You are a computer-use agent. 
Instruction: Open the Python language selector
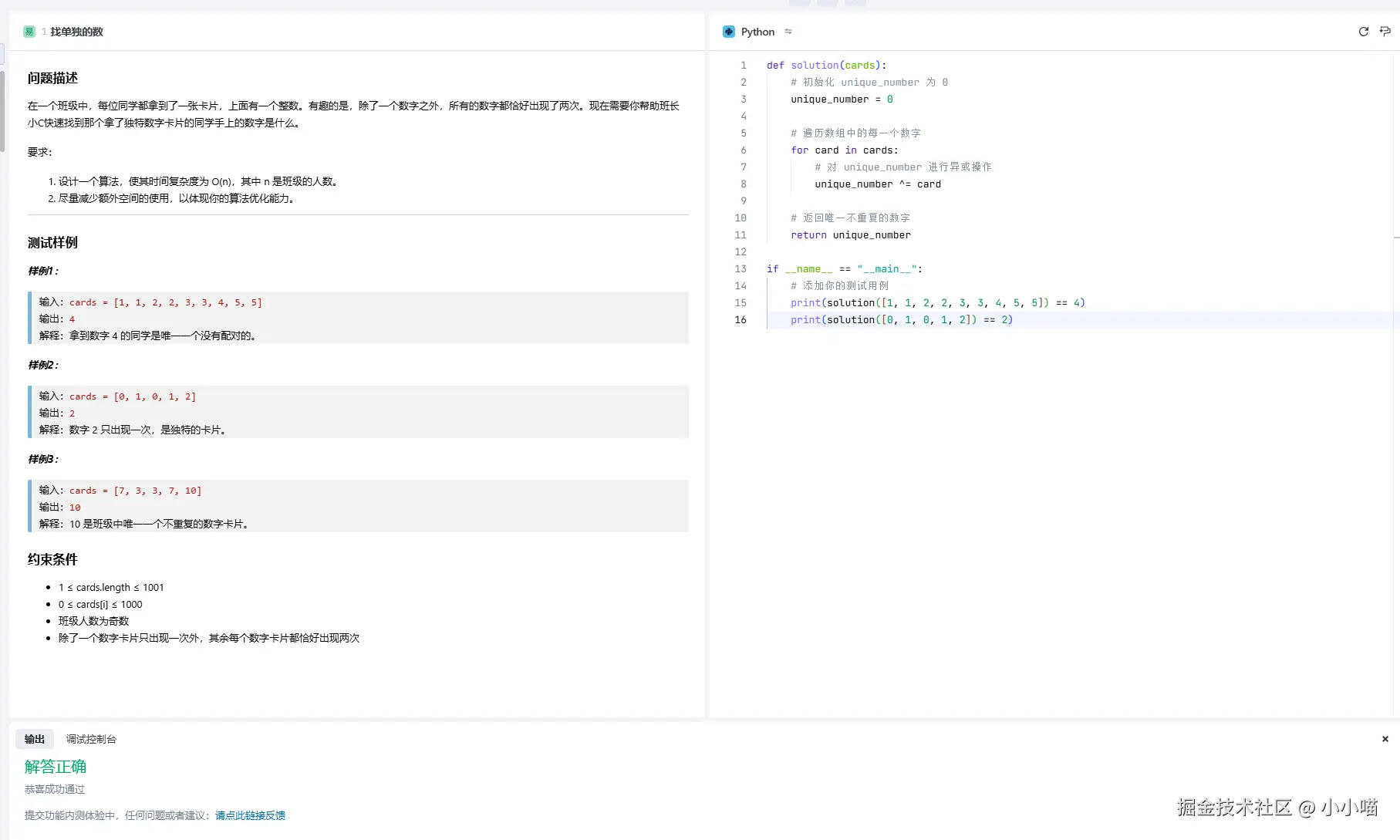[x=757, y=32]
